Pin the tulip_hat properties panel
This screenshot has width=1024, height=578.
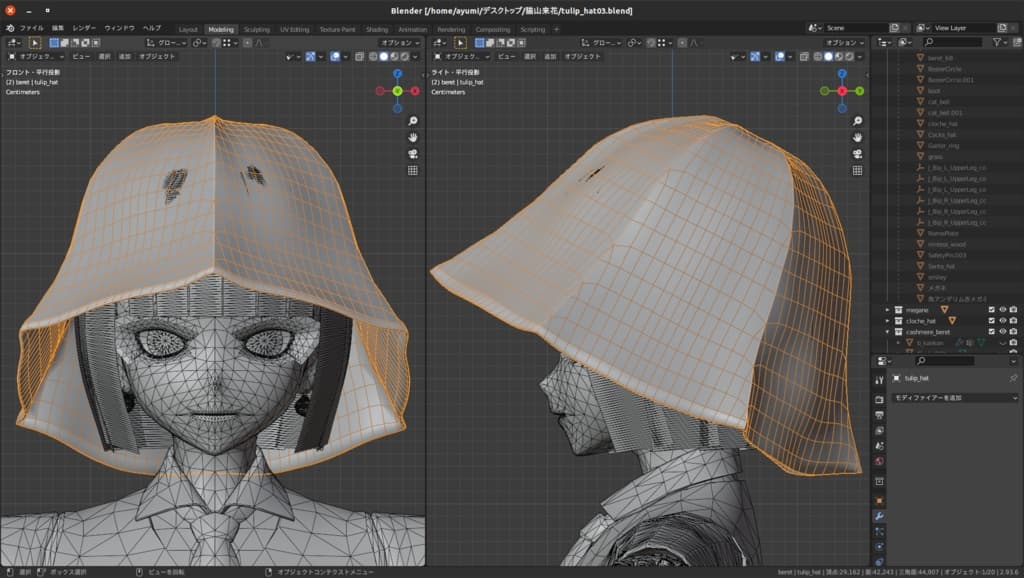click(1012, 379)
